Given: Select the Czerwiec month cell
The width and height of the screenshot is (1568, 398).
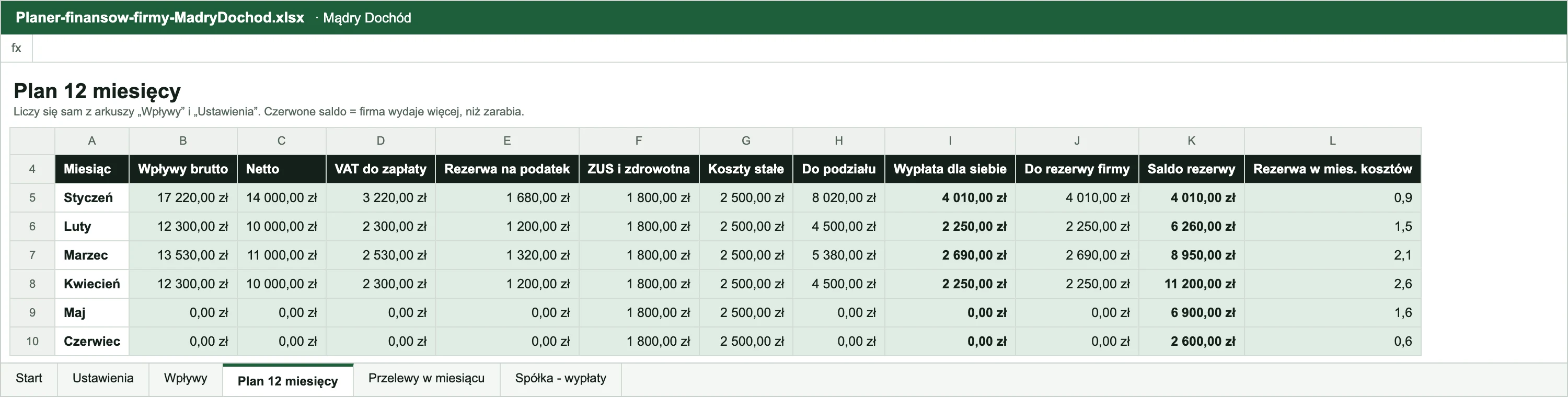Looking at the screenshot, I should pyautogui.click(x=92, y=342).
